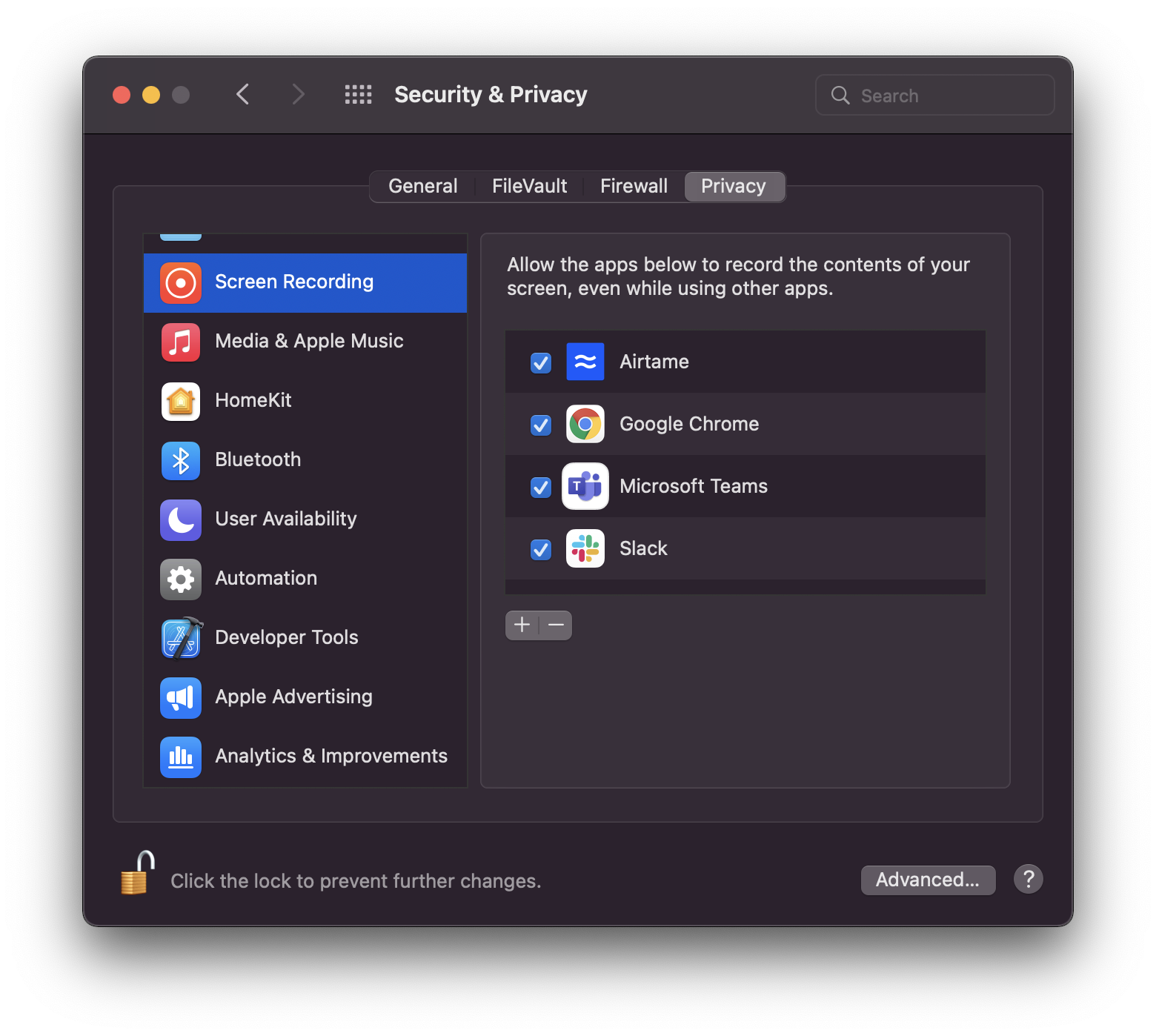Select Media & Apple Music category
This screenshot has height=1036, width=1156.
click(x=305, y=342)
